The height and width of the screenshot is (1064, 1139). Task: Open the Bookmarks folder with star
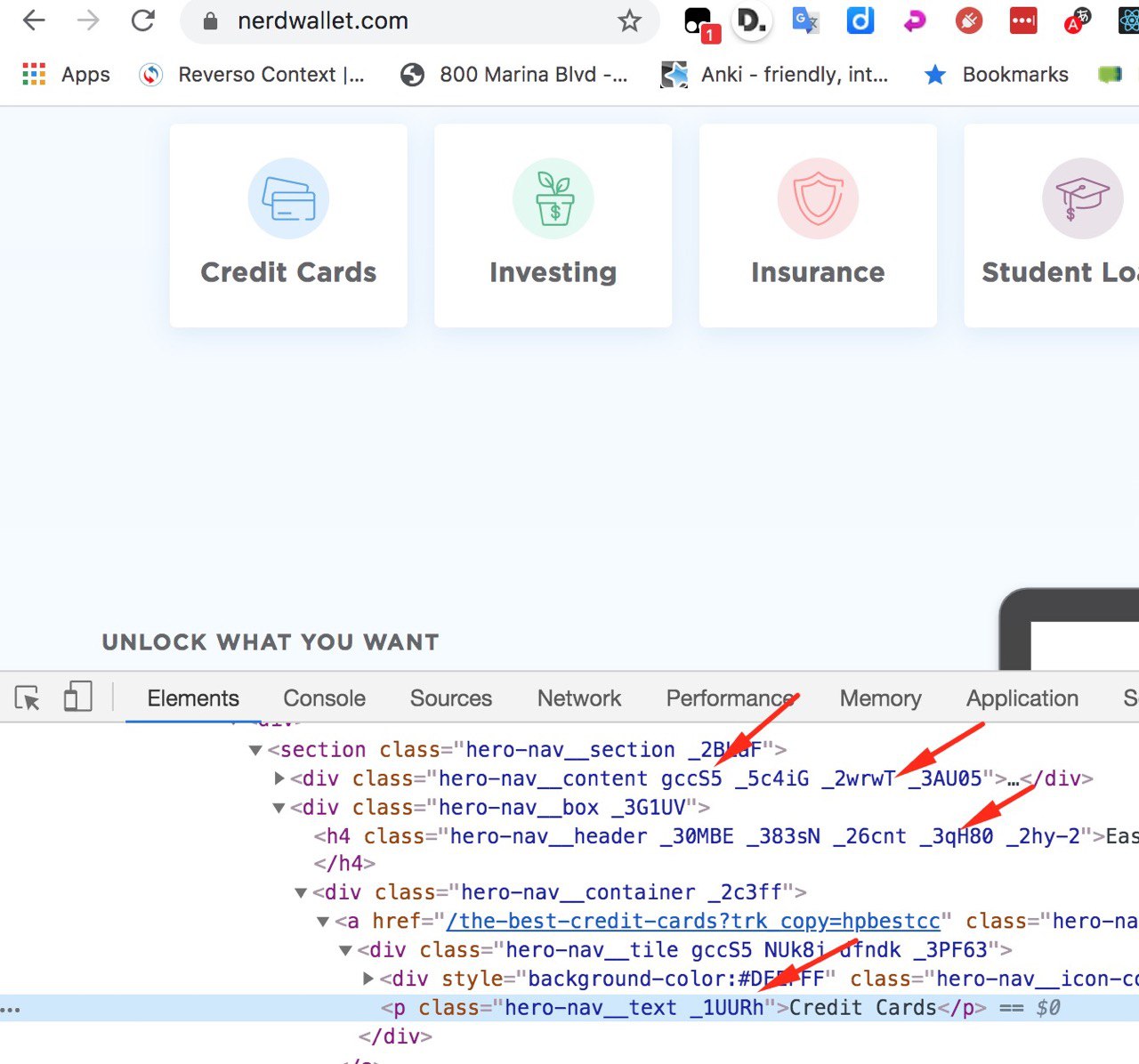[996, 75]
